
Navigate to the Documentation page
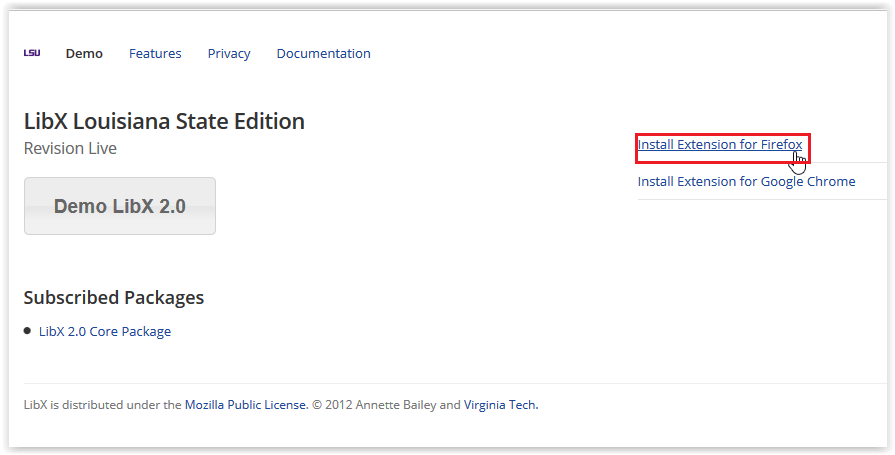[323, 54]
